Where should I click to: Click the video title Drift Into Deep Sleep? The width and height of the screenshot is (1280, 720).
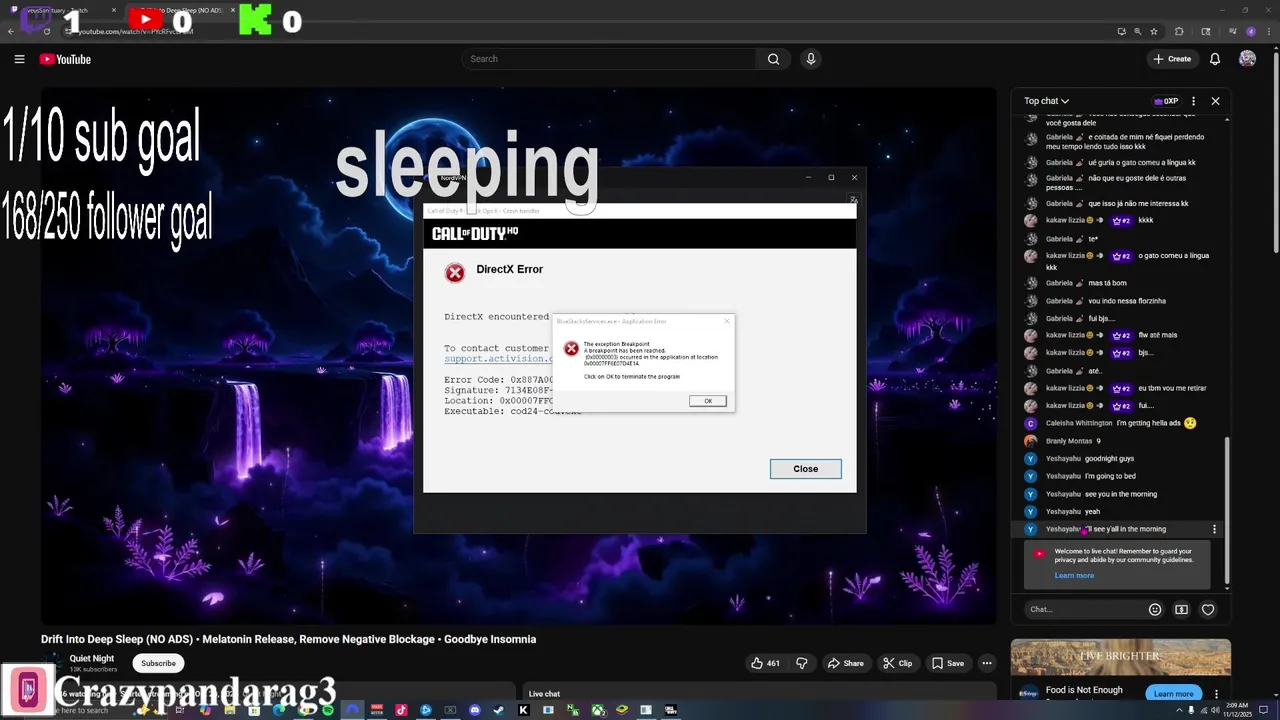[x=288, y=639]
